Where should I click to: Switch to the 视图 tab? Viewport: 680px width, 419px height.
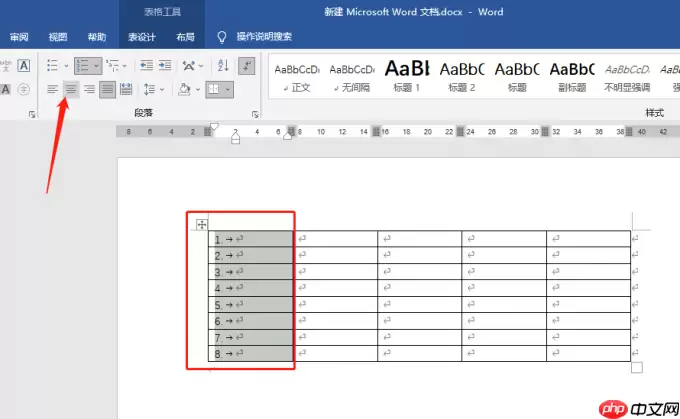[58, 37]
